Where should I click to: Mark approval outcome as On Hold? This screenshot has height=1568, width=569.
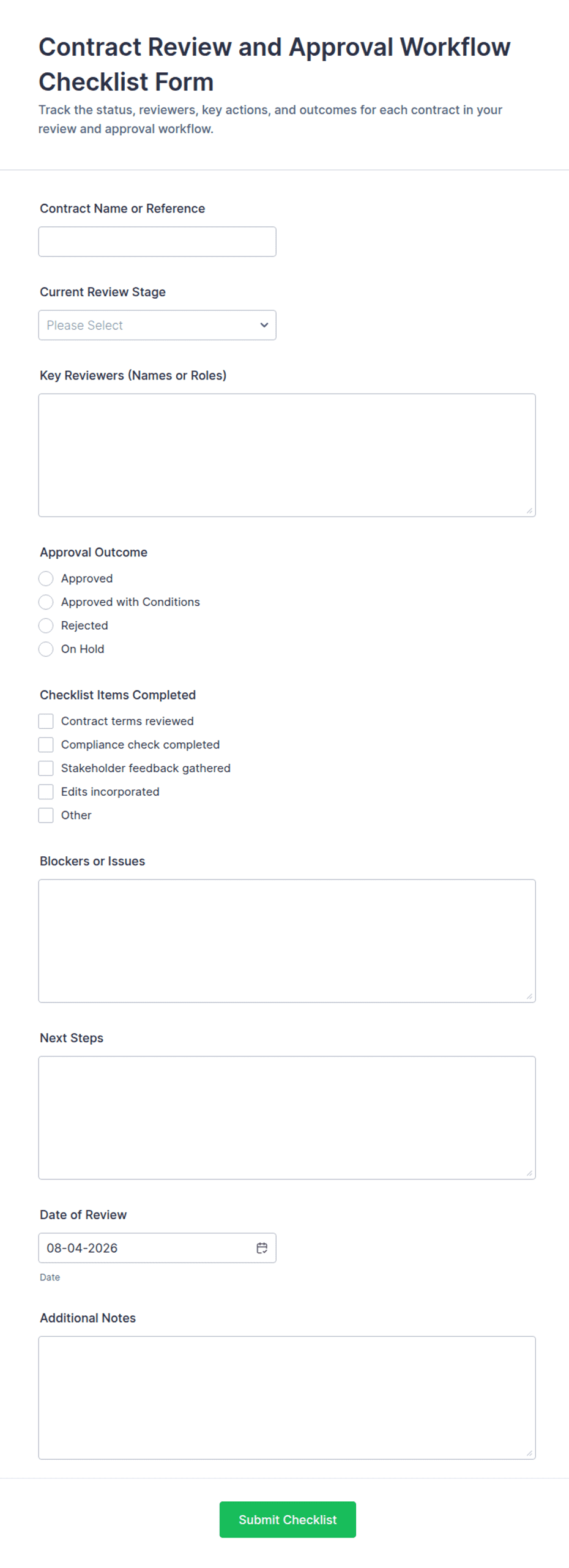pos(46,649)
